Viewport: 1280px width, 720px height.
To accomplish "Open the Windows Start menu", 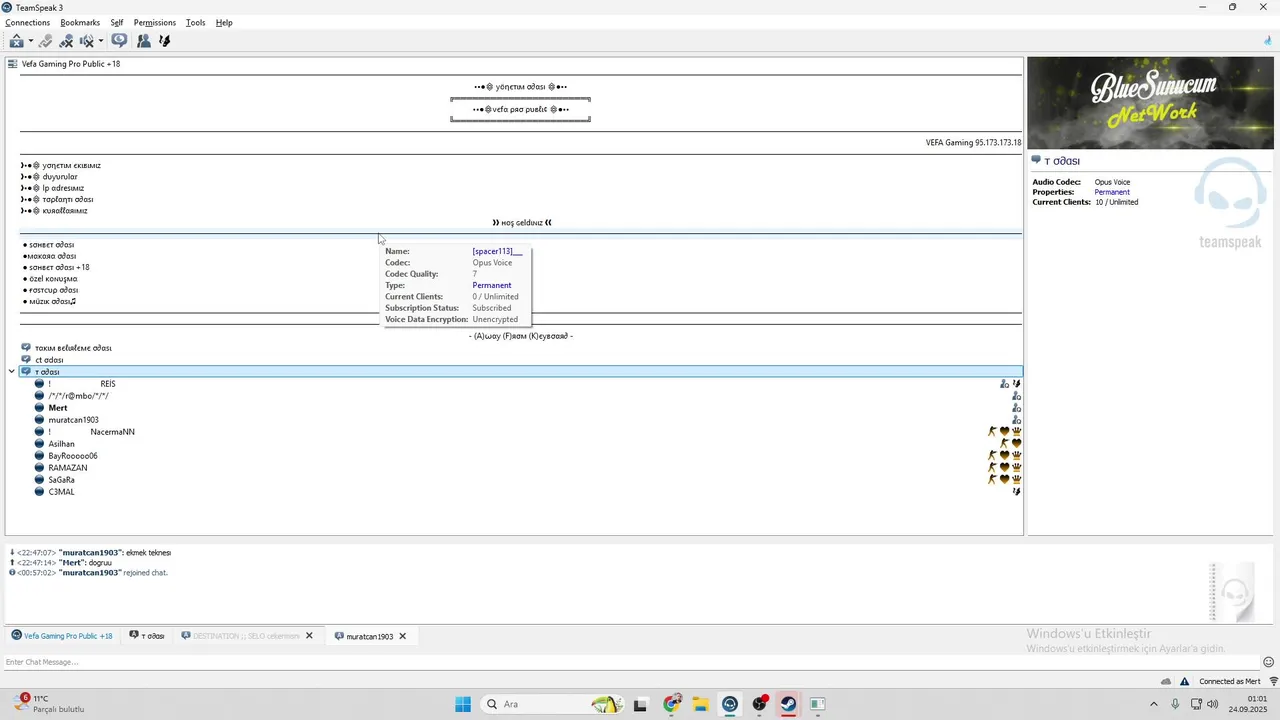I will 463,704.
